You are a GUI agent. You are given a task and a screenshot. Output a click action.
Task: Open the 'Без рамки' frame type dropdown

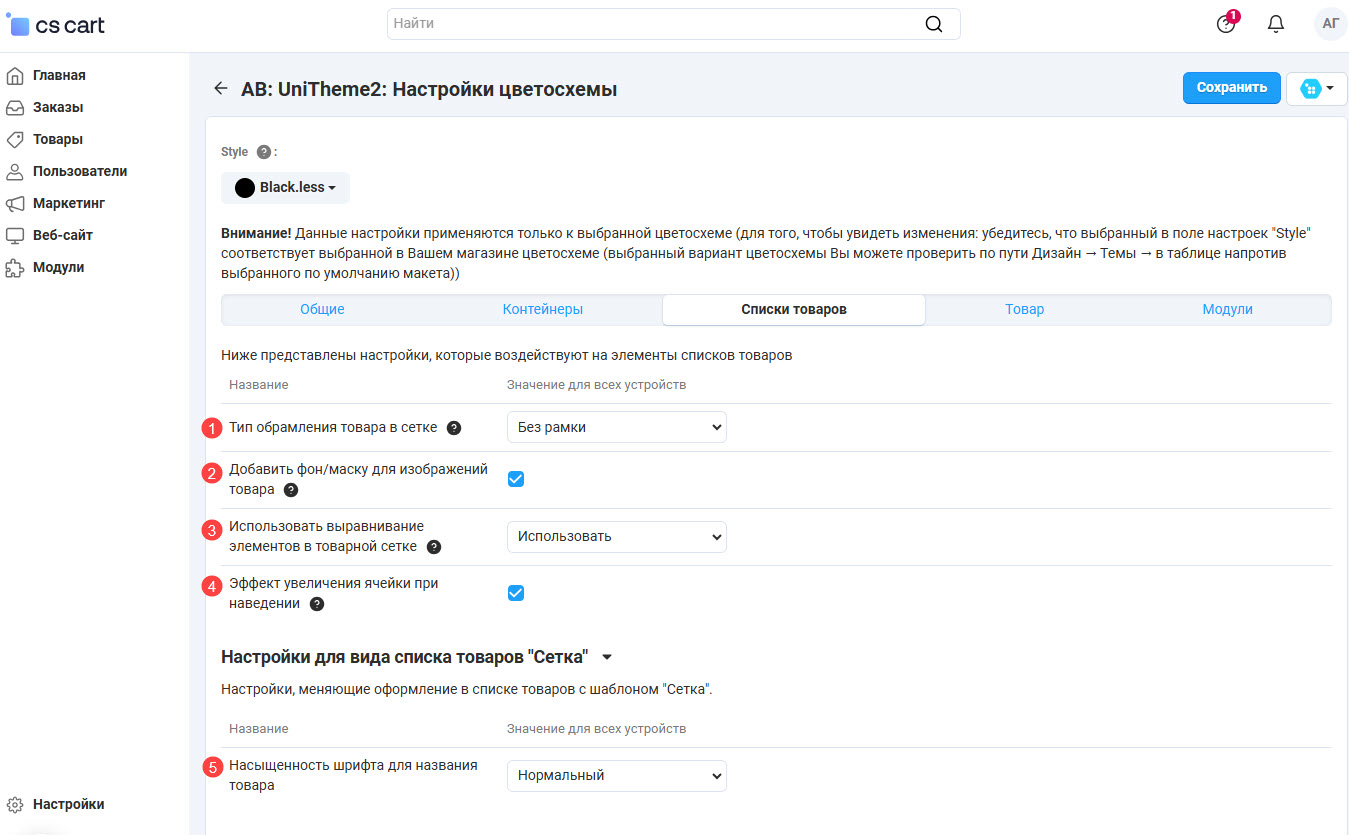616,427
